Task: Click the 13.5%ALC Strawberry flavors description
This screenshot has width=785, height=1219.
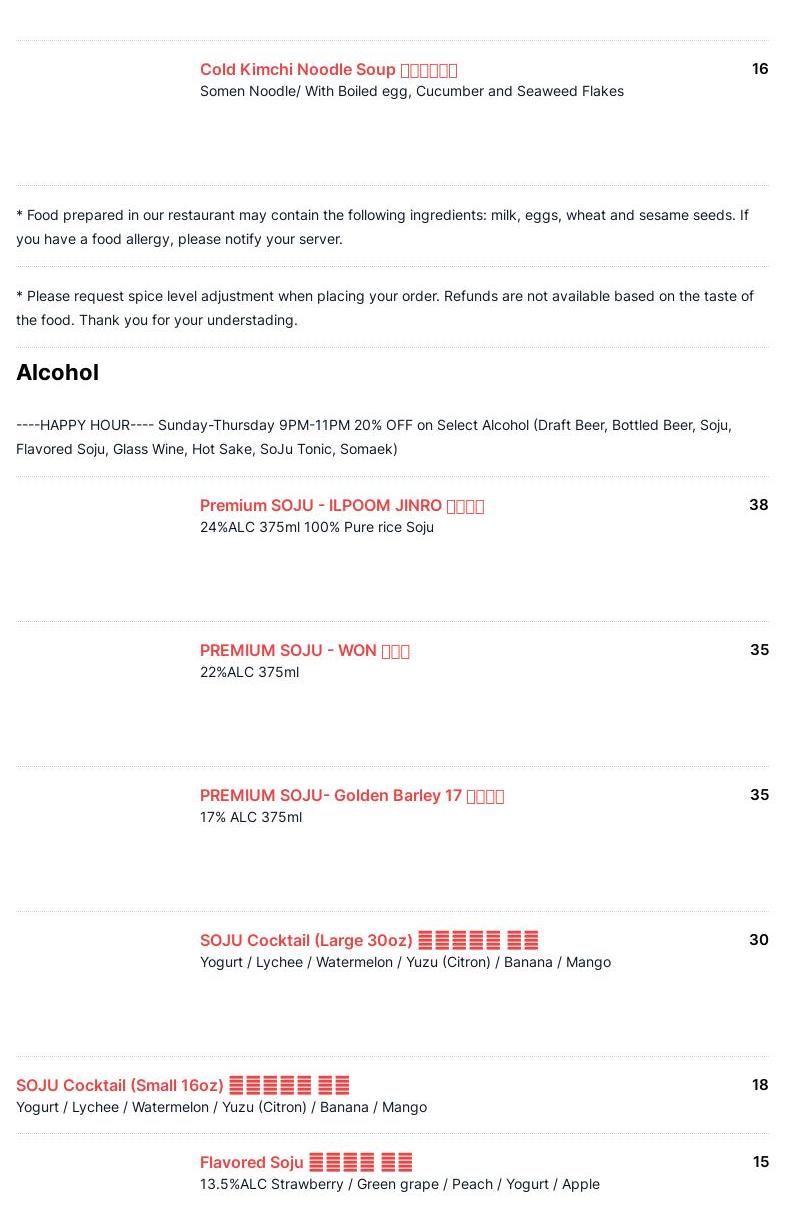Action: click(399, 1184)
